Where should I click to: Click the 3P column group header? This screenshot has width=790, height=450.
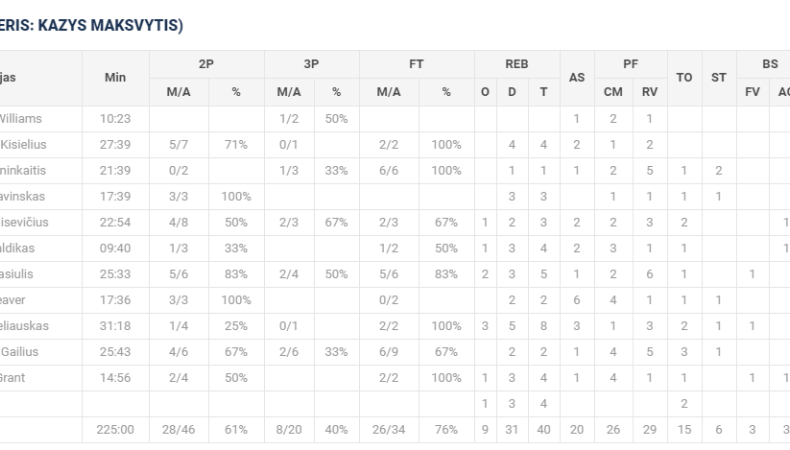[x=311, y=64]
